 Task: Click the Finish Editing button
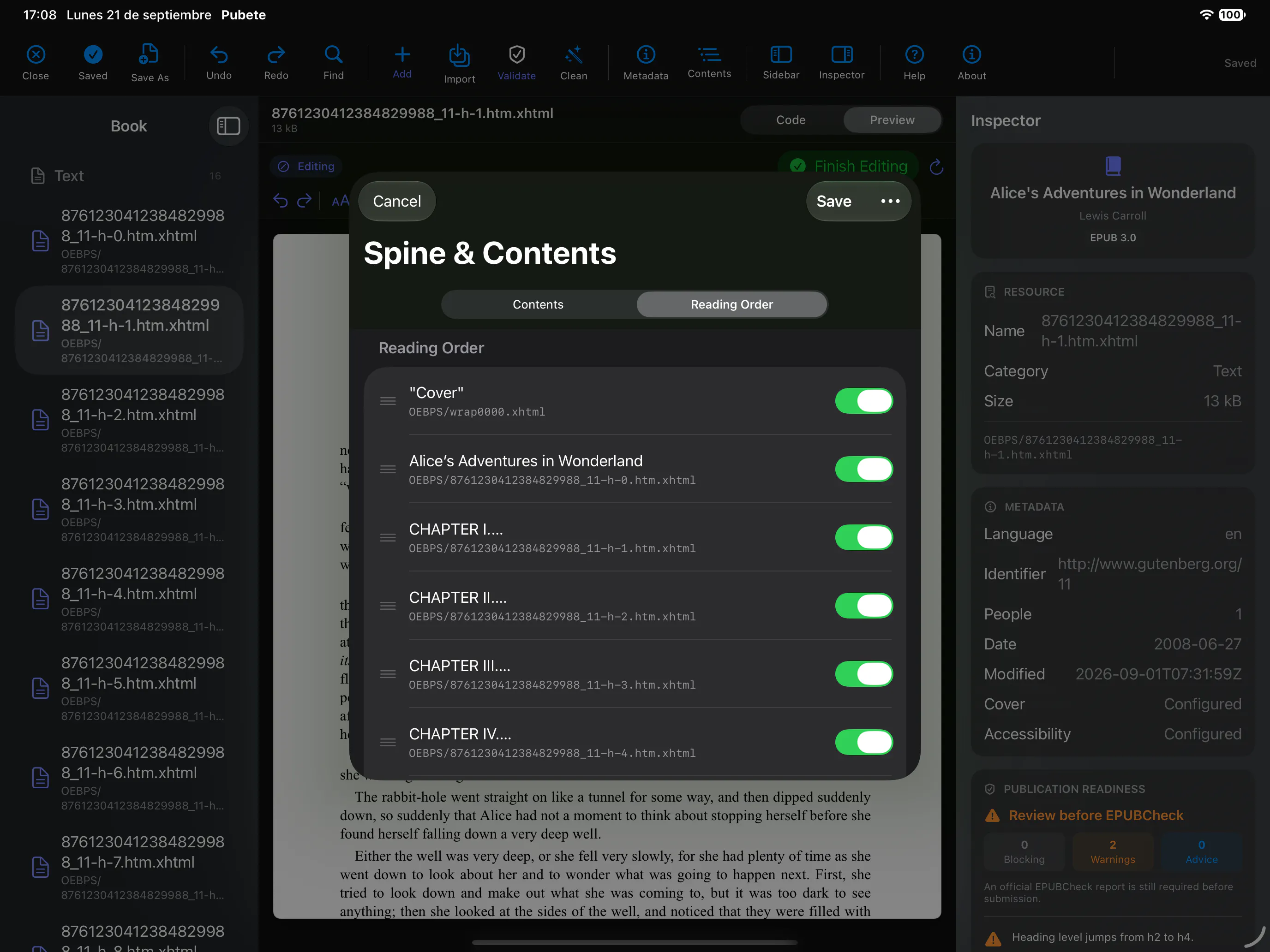click(x=849, y=167)
